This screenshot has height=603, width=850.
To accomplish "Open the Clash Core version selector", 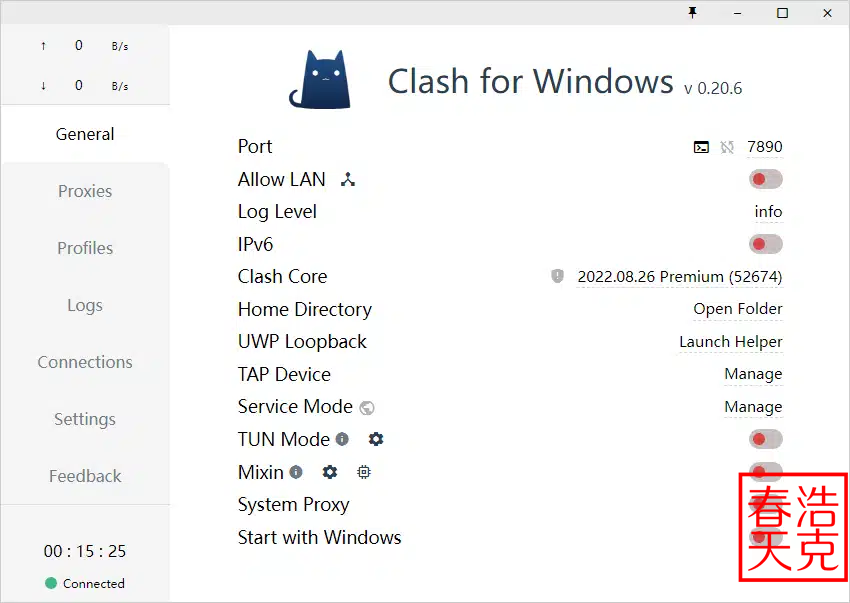I will click(x=680, y=277).
